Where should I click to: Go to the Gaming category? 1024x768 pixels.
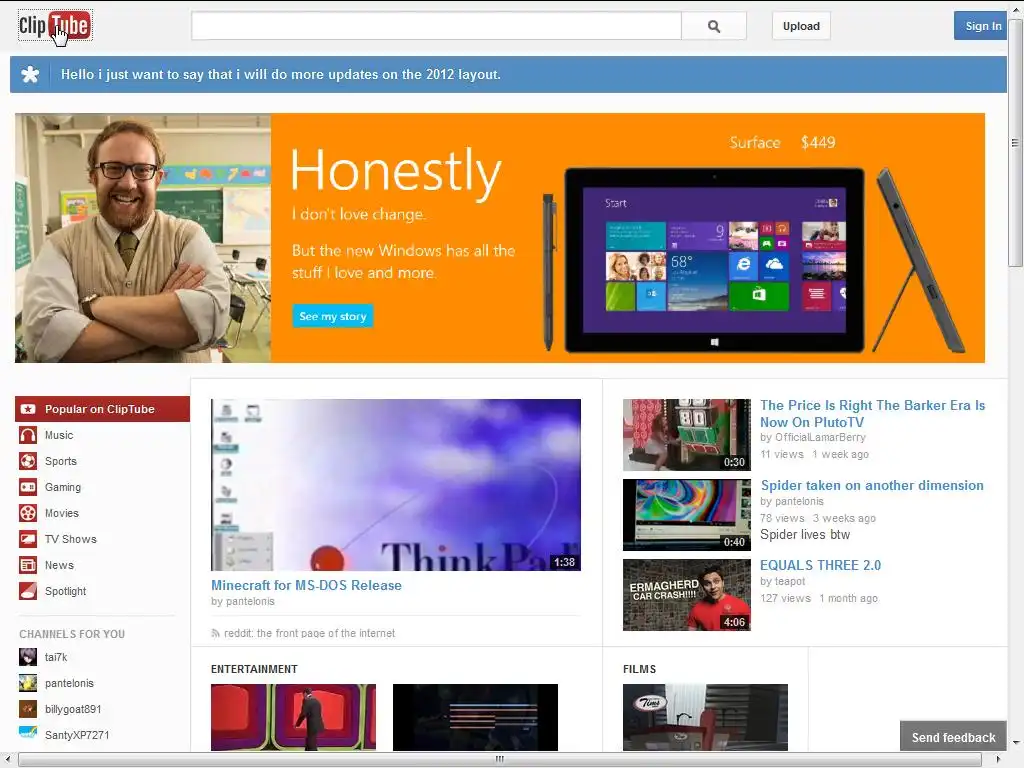(x=63, y=487)
